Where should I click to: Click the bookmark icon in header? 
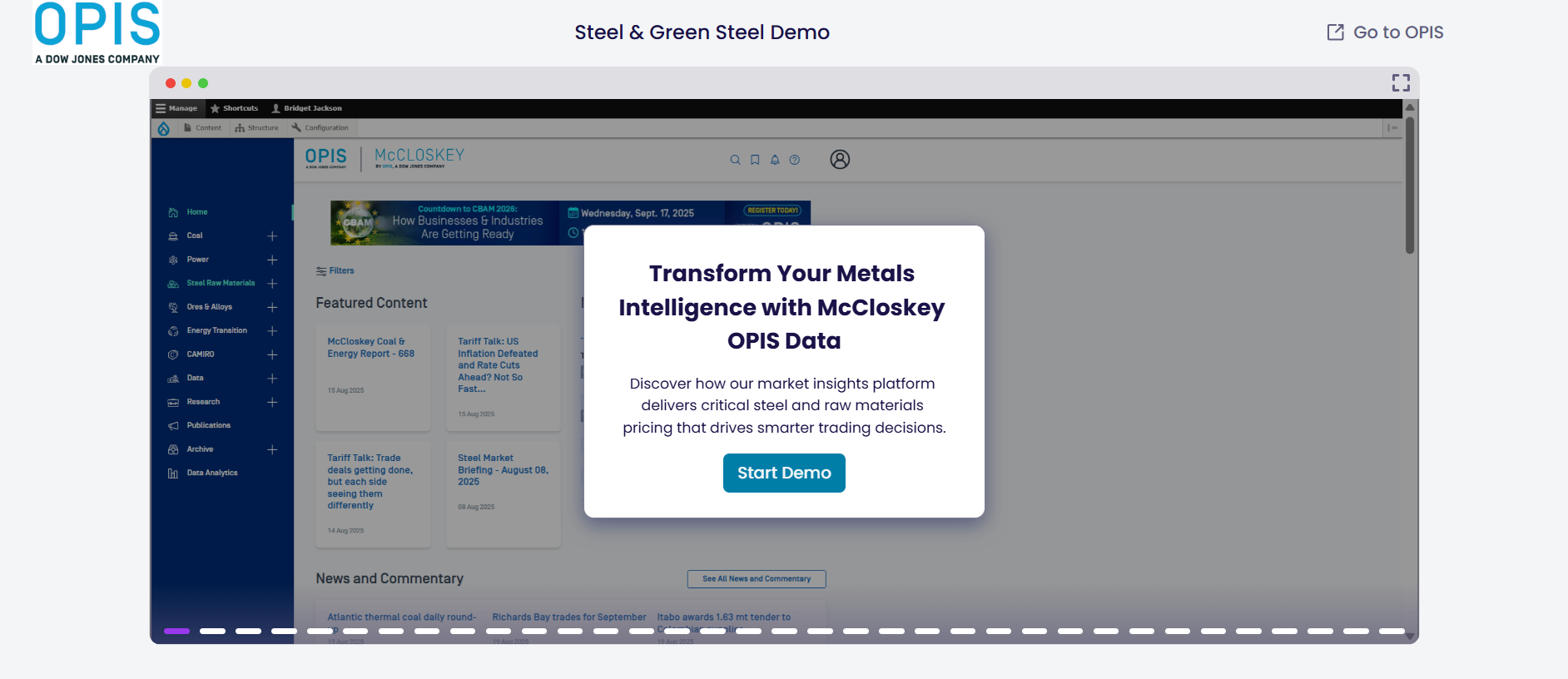(755, 160)
